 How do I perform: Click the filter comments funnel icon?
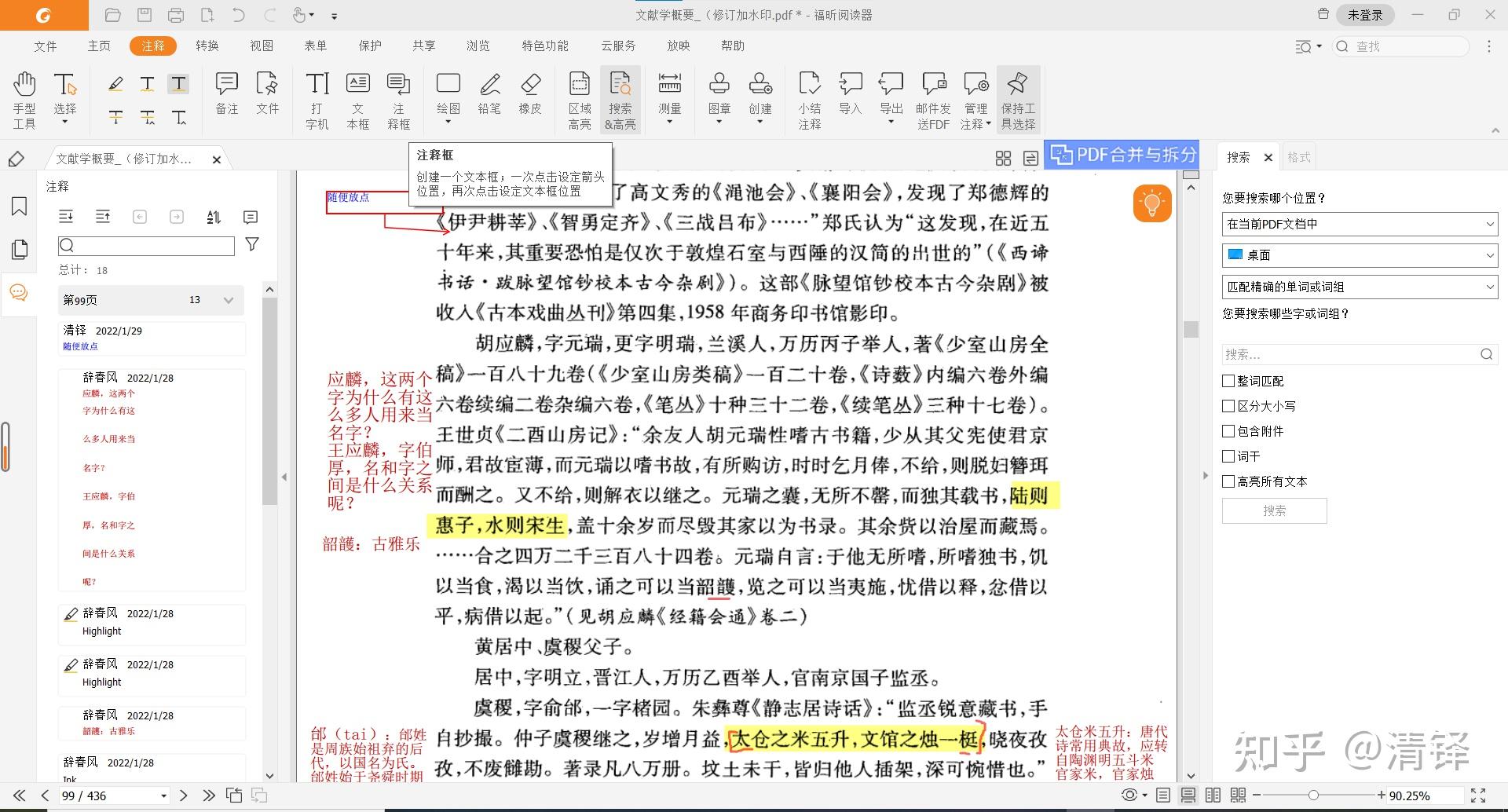point(252,245)
